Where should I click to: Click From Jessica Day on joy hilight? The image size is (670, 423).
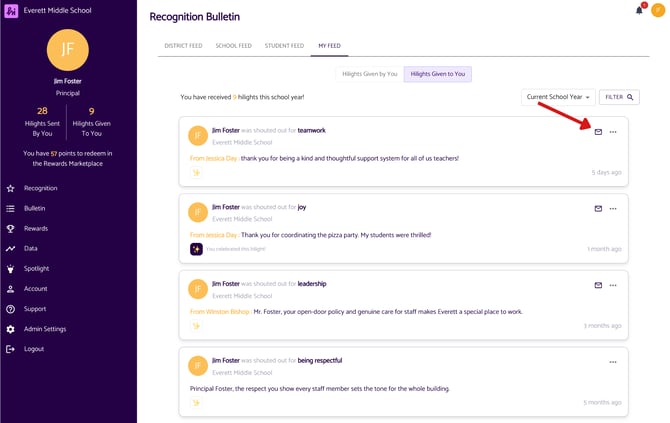point(214,235)
